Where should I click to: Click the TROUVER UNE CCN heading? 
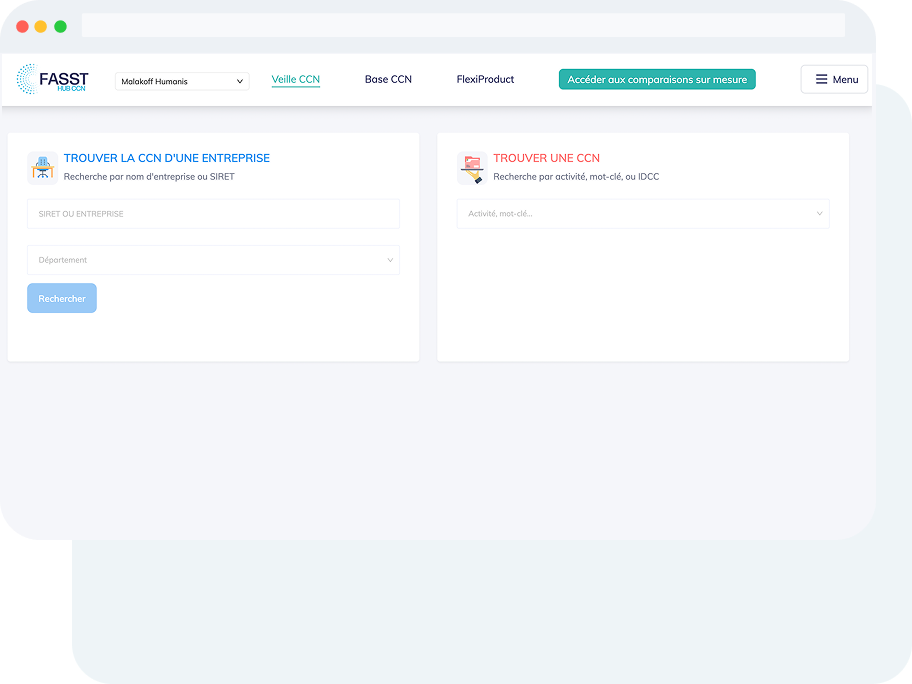pos(546,158)
